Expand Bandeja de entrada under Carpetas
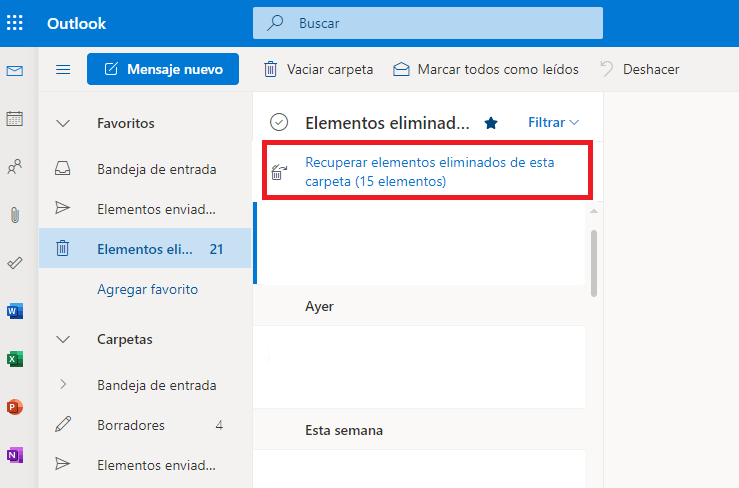This screenshot has width=739, height=488. tap(63, 385)
